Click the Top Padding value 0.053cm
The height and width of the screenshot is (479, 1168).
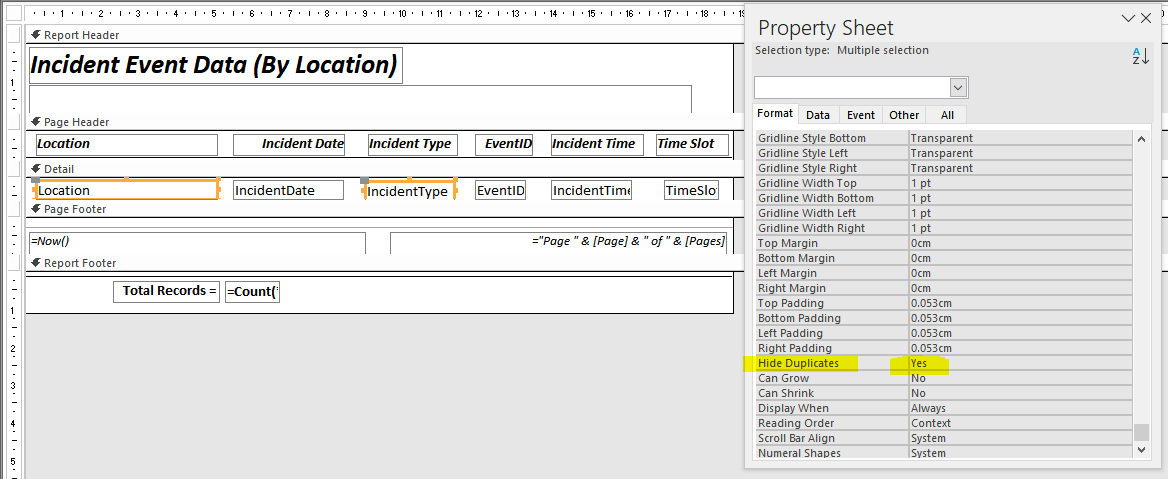[x=1021, y=303]
